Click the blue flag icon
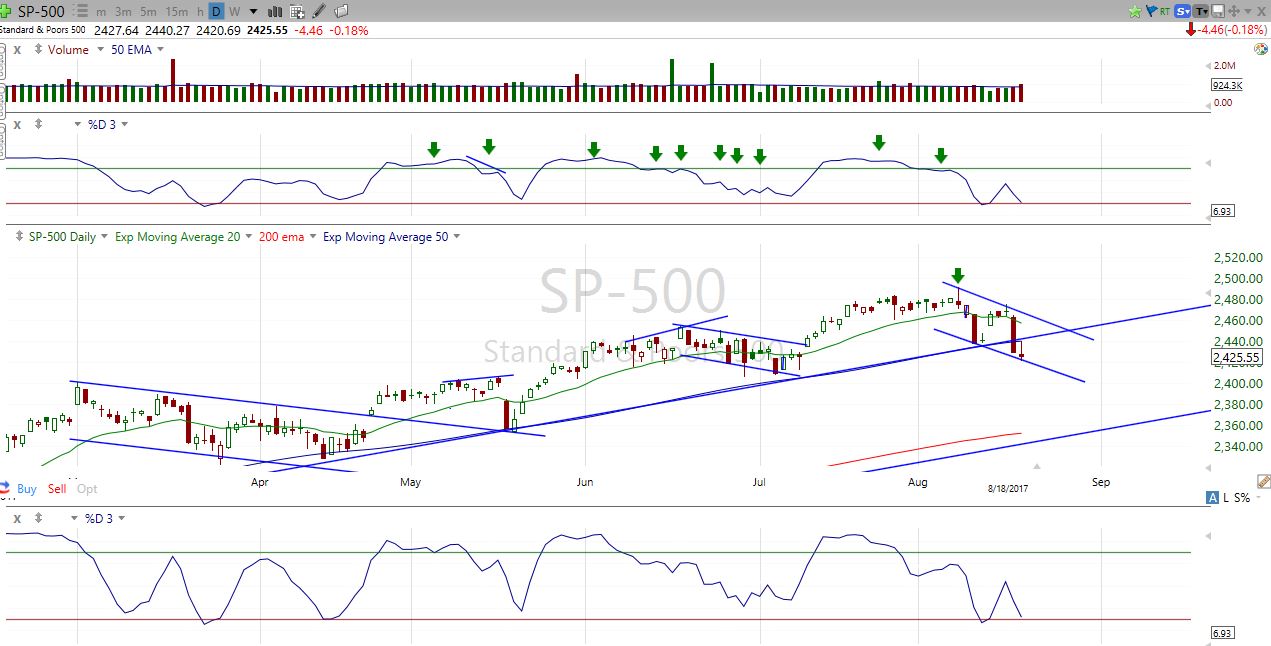The image size is (1271, 646). pos(1150,11)
